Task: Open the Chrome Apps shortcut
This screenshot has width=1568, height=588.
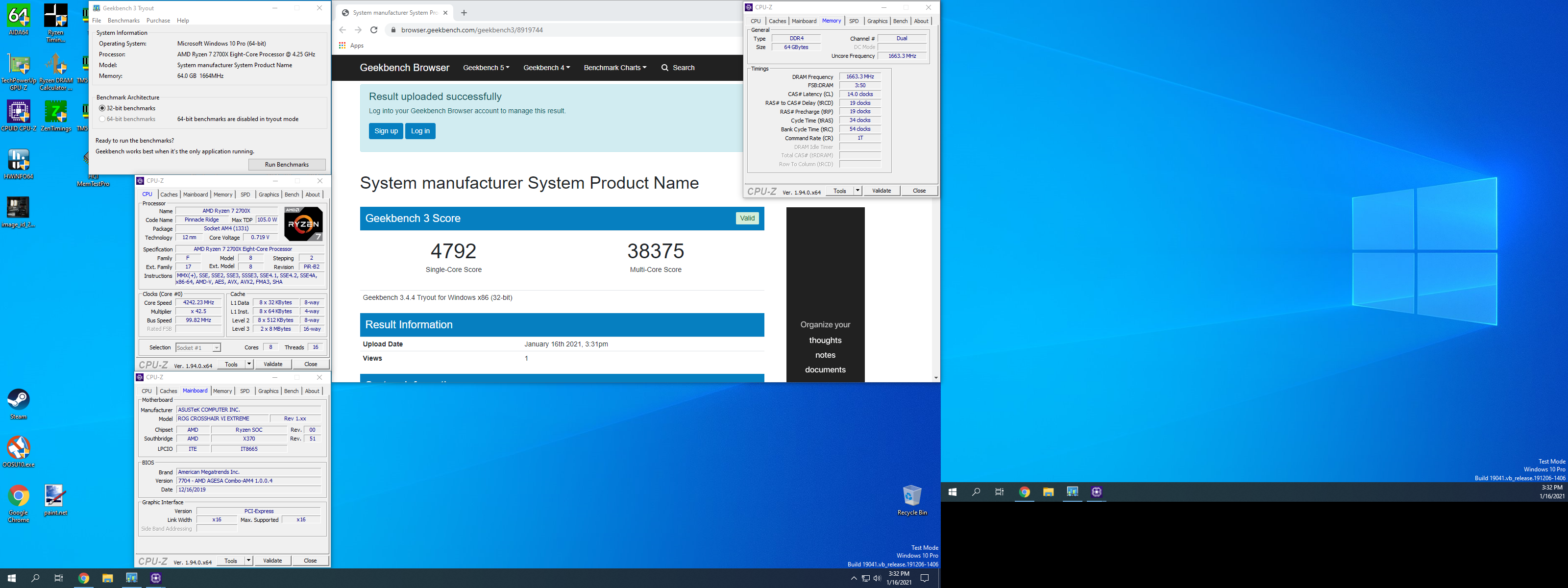Action: [x=351, y=46]
